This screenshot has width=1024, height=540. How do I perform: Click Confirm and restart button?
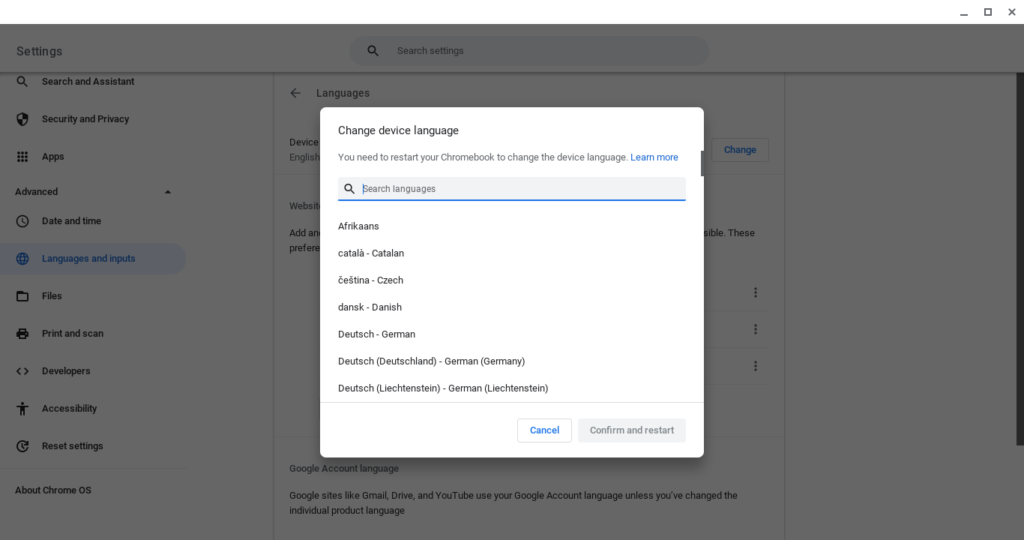coord(632,430)
